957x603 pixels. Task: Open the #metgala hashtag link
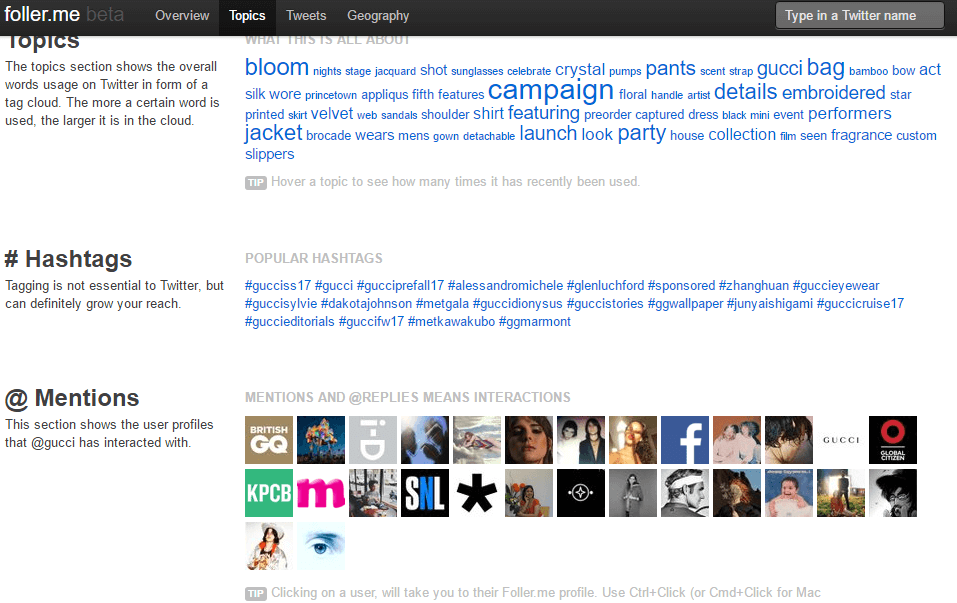click(x=443, y=304)
